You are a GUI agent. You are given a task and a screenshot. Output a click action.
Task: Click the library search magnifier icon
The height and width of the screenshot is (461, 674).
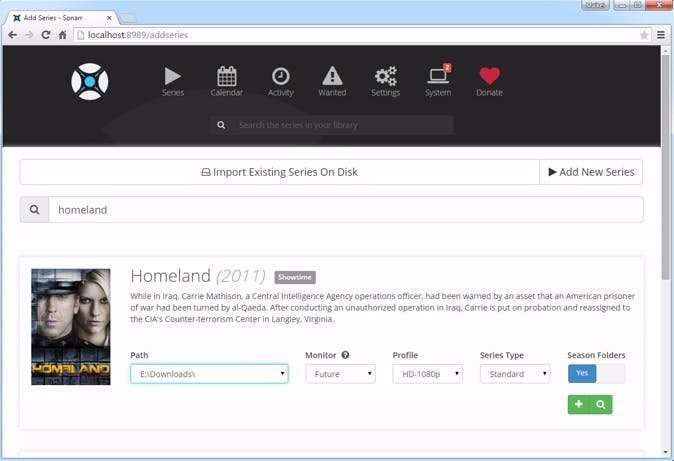(221, 125)
